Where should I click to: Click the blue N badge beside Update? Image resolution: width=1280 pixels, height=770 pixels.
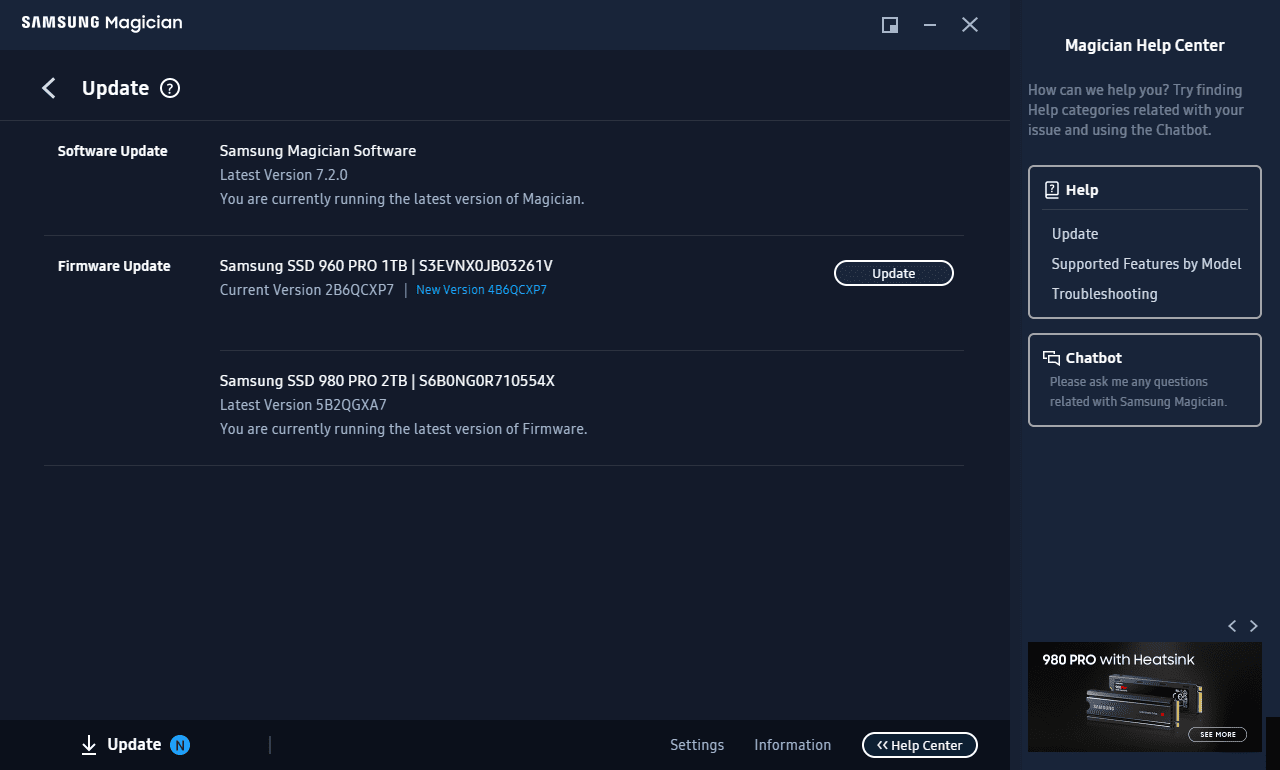pos(178,744)
